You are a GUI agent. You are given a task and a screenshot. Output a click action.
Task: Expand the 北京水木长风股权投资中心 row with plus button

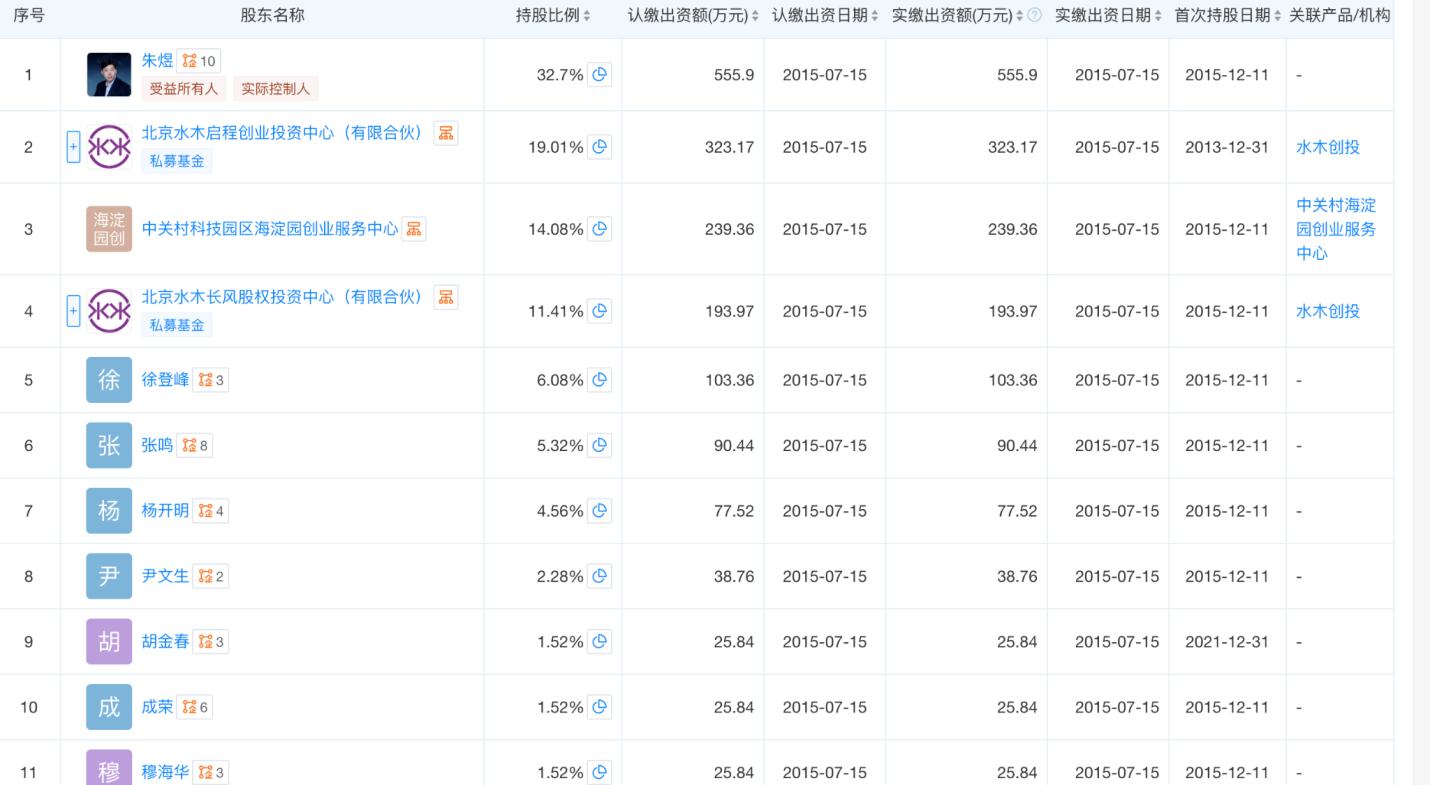(x=73, y=311)
